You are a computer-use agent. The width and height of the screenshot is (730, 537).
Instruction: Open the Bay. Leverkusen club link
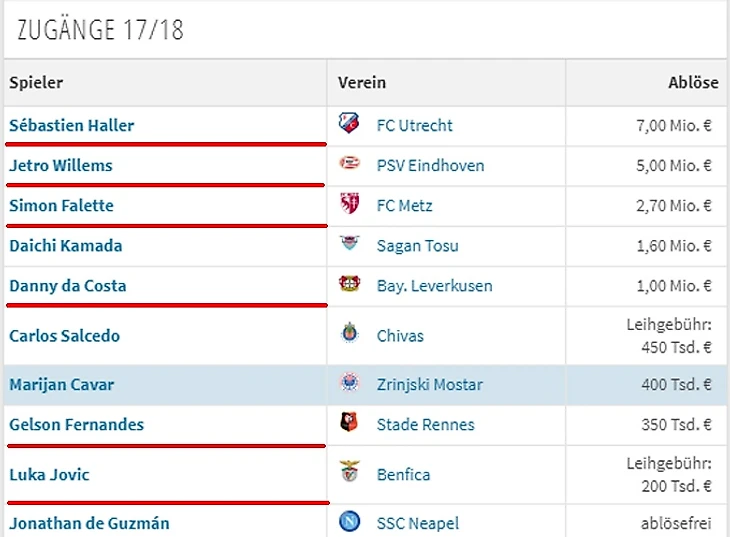click(434, 285)
